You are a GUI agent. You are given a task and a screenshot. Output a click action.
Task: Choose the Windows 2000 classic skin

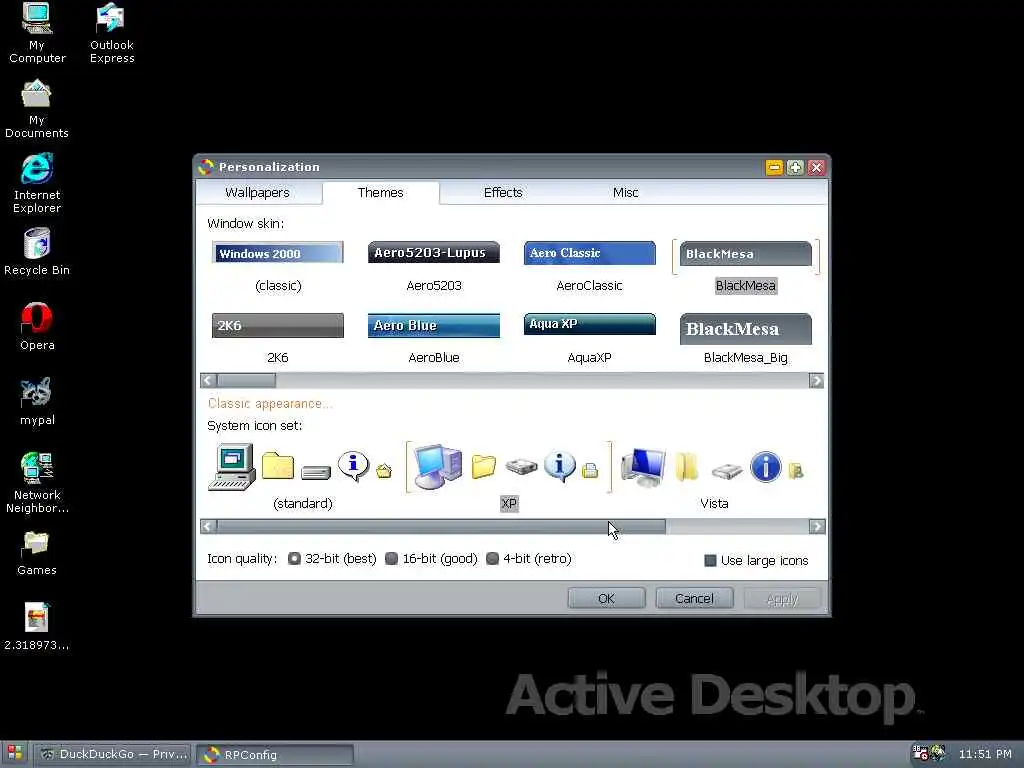278,267
